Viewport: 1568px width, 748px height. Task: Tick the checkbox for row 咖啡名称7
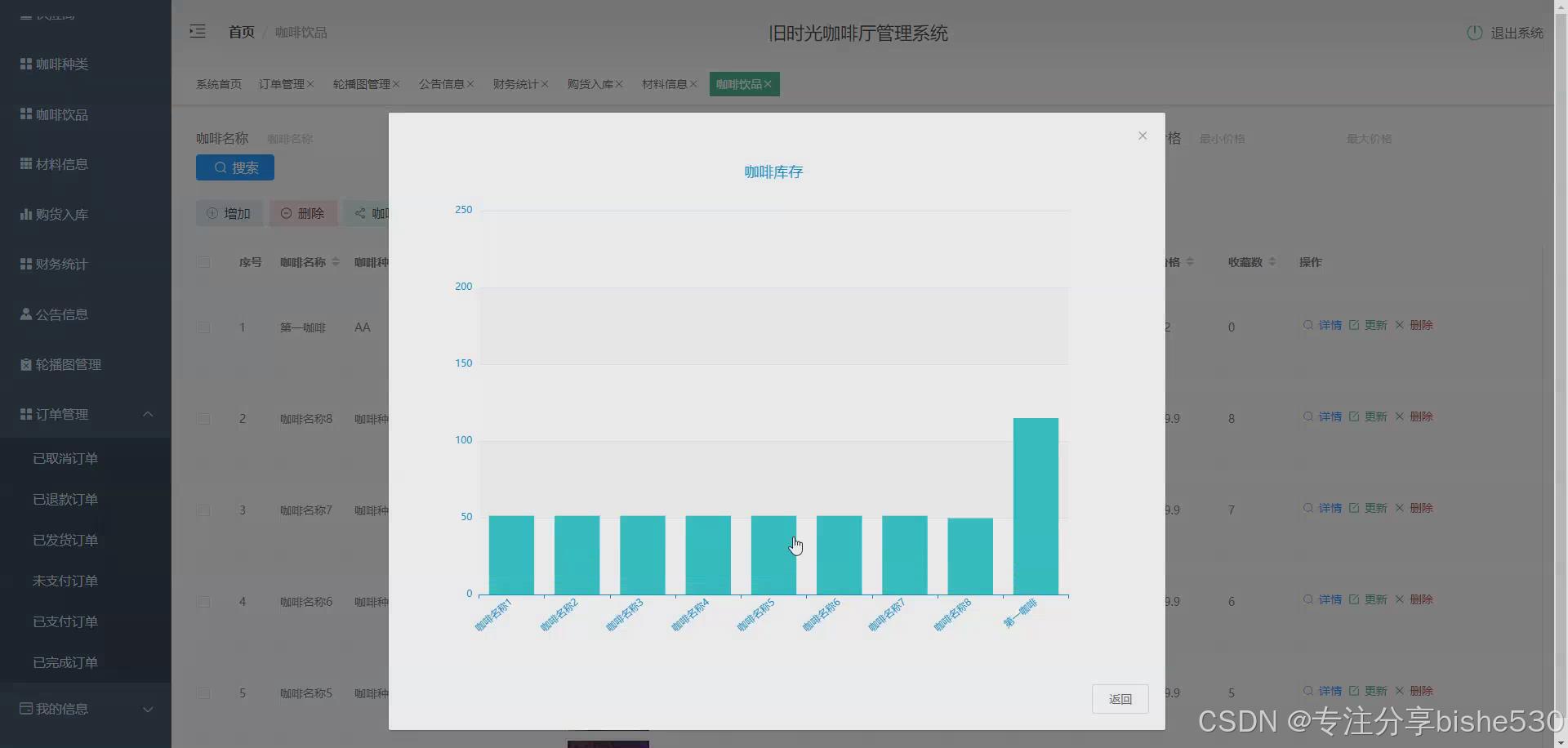204,510
